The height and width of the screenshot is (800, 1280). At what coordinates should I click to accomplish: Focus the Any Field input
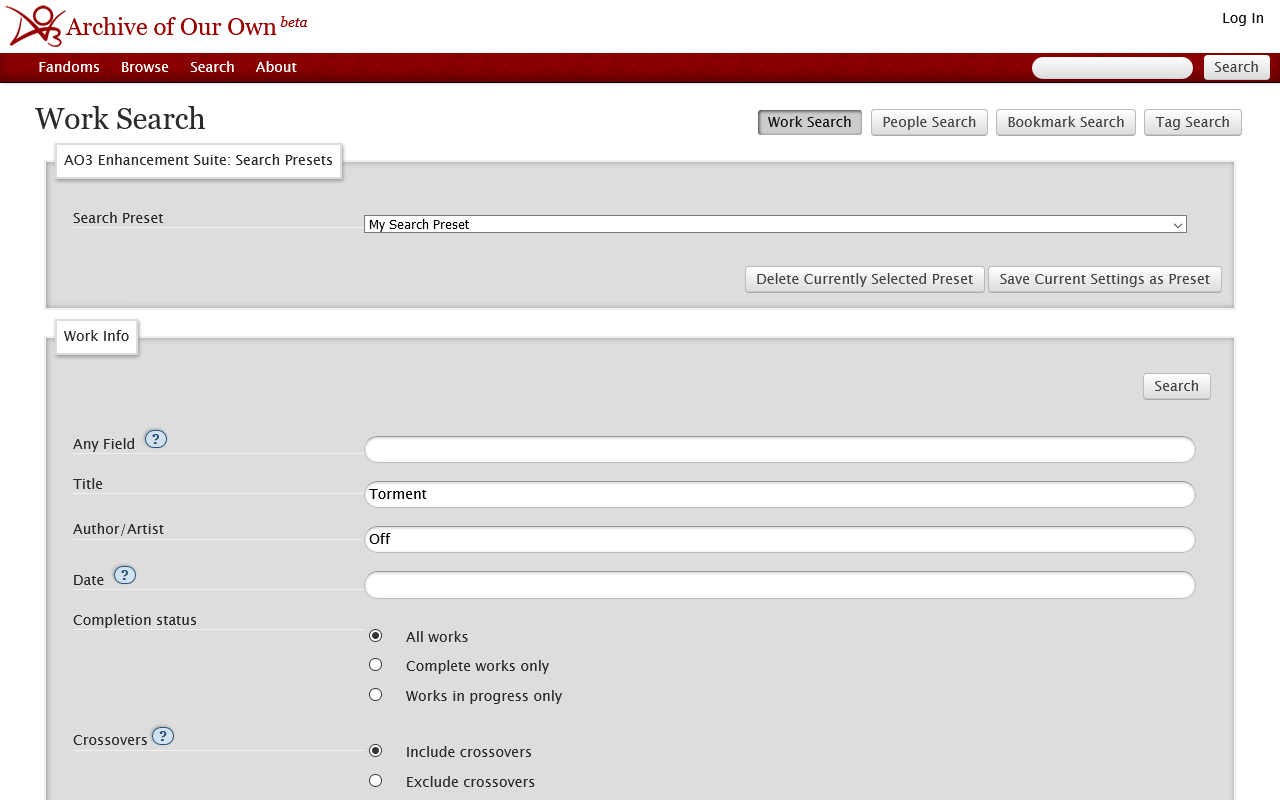click(x=780, y=450)
